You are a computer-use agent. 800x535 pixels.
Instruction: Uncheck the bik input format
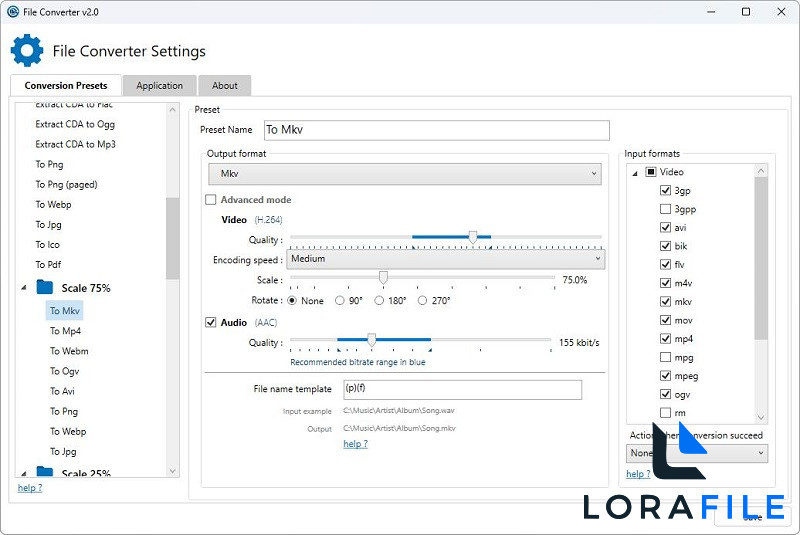[665, 246]
